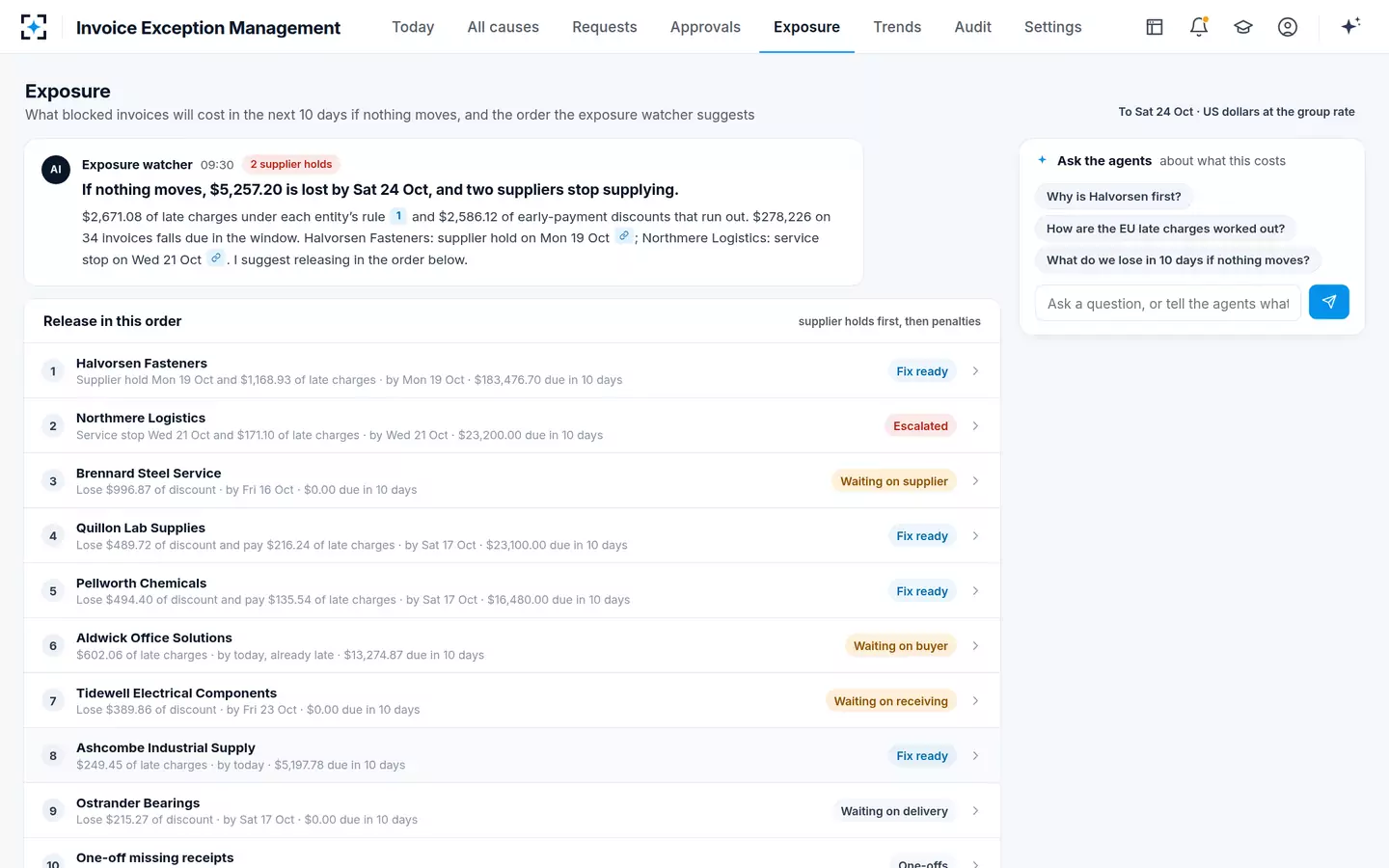This screenshot has width=1389, height=868.
Task: Expand the Quillon Lab Supplies row chevron
Action: pyautogui.click(x=975, y=536)
